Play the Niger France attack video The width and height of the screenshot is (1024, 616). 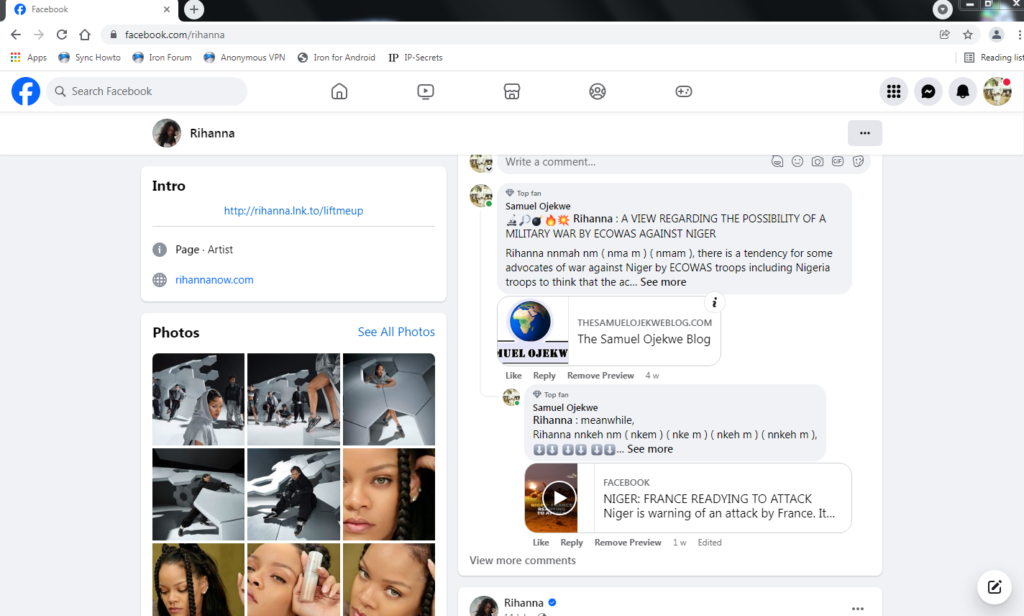560,498
